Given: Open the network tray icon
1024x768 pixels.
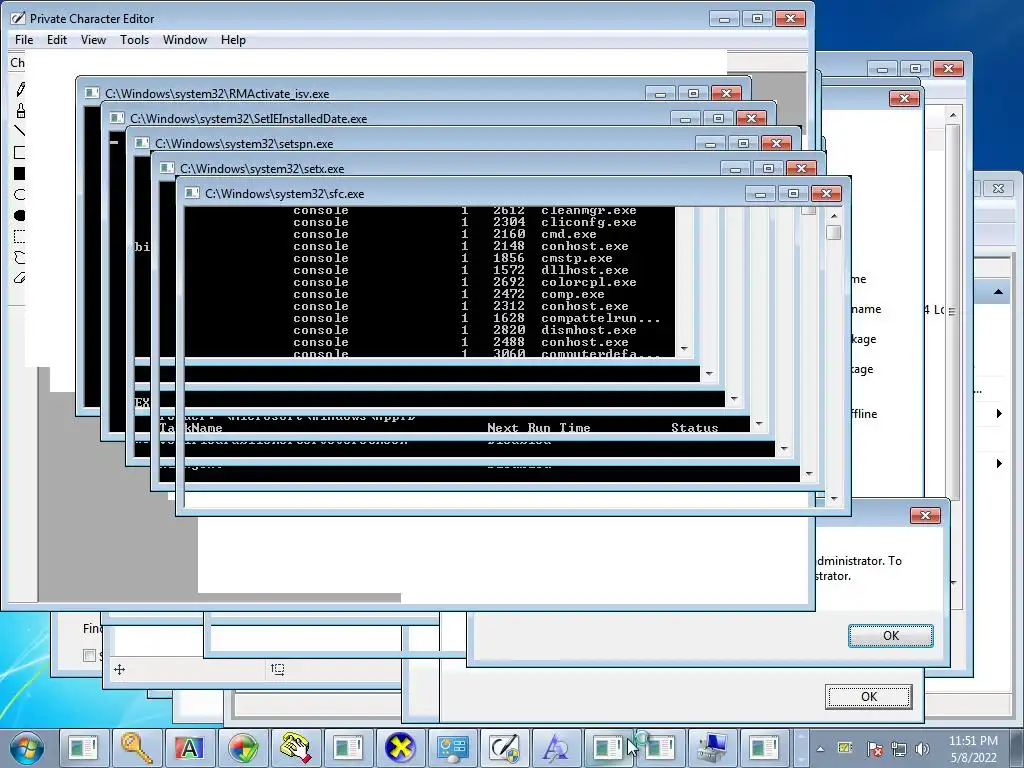Looking at the screenshot, I should pyautogui.click(x=899, y=748).
